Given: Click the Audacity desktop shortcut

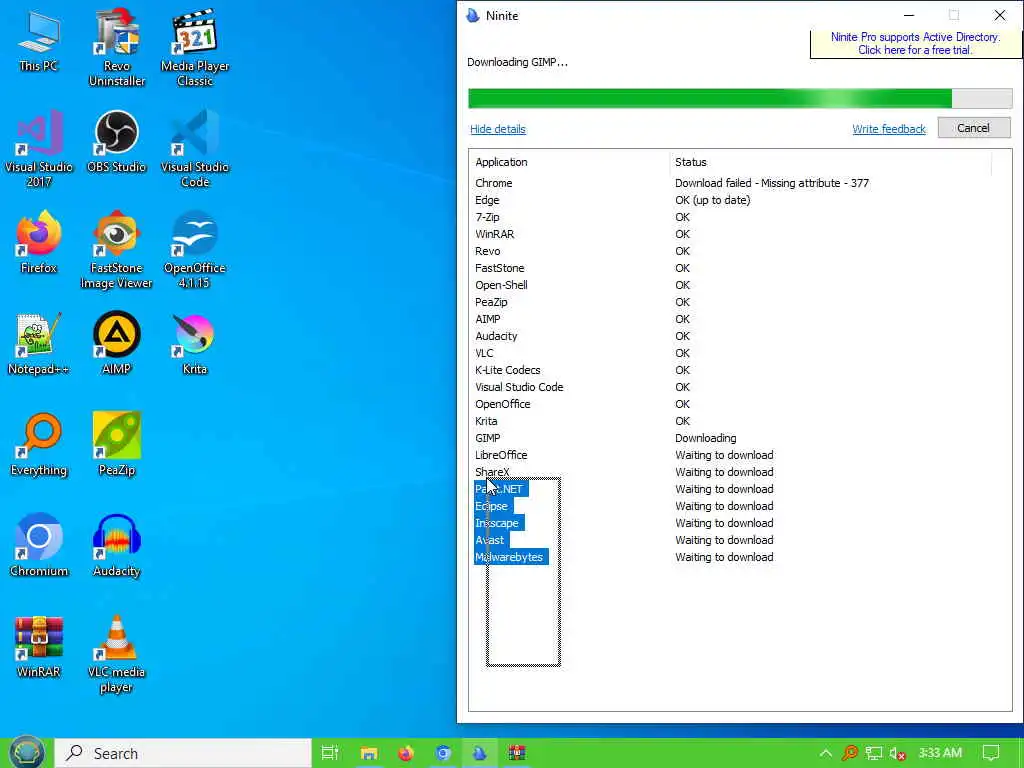Looking at the screenshot, I should coord(116,546).
